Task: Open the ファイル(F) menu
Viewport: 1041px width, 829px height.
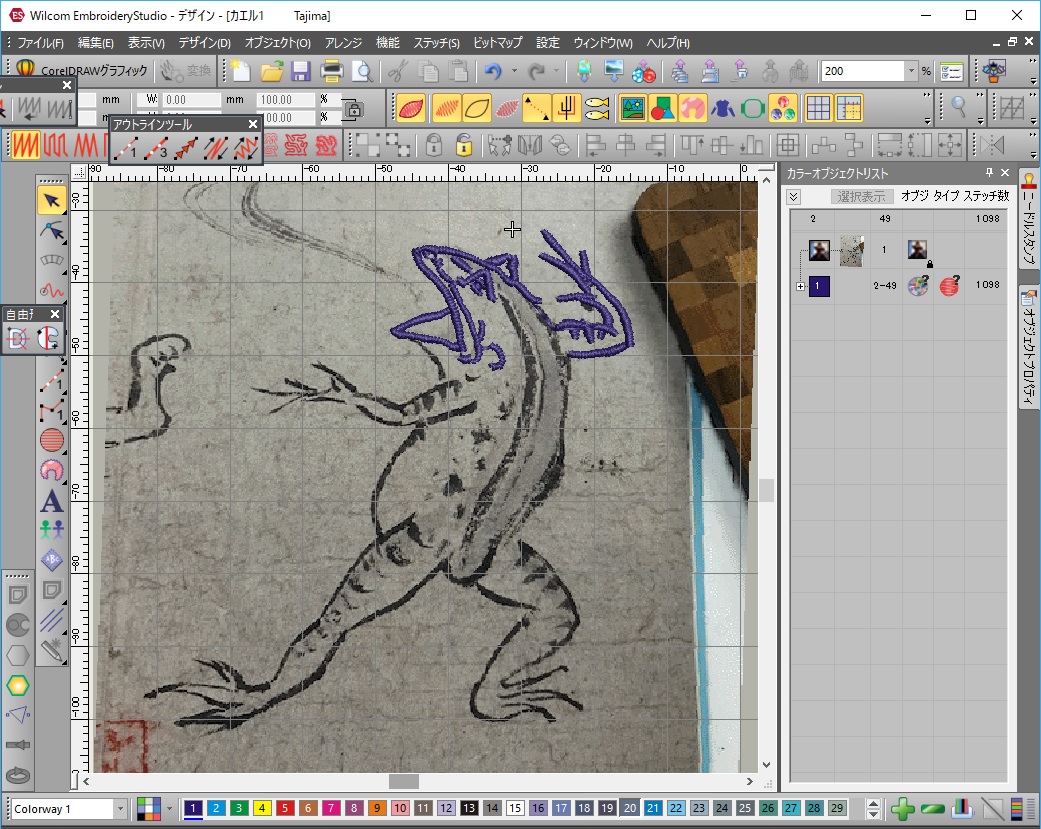Action: point(40,43)
